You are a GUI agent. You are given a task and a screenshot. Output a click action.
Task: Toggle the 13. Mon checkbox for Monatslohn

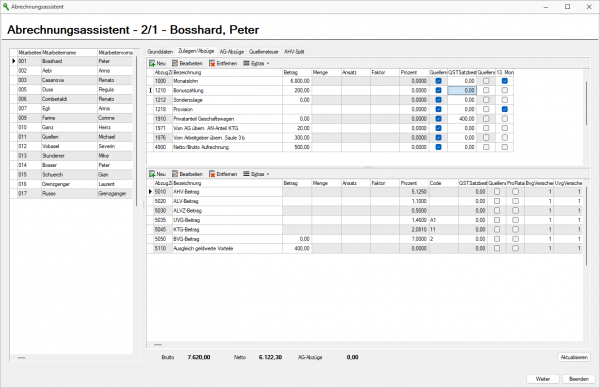[505, 81]
